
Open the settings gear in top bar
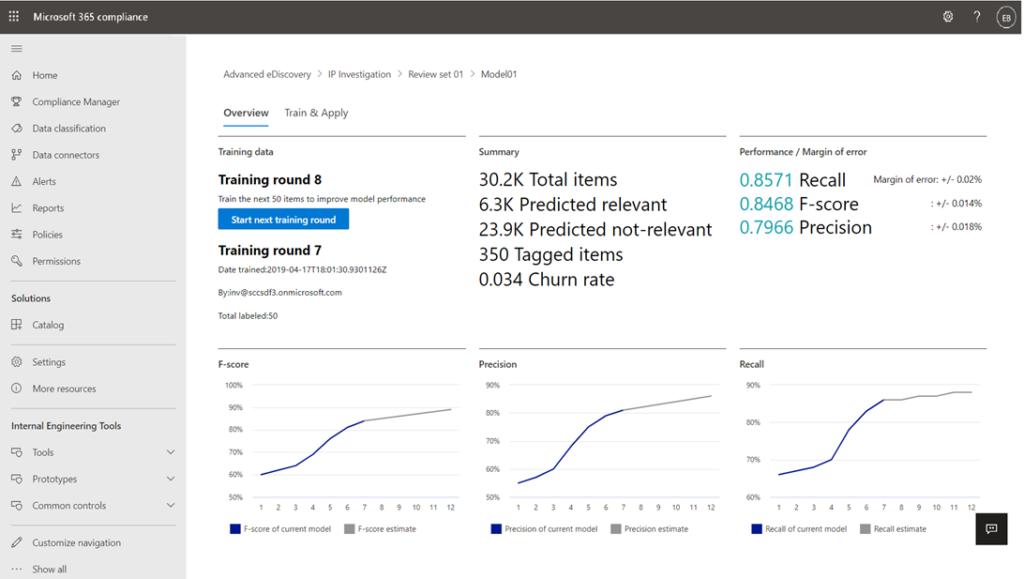[948, 17]
